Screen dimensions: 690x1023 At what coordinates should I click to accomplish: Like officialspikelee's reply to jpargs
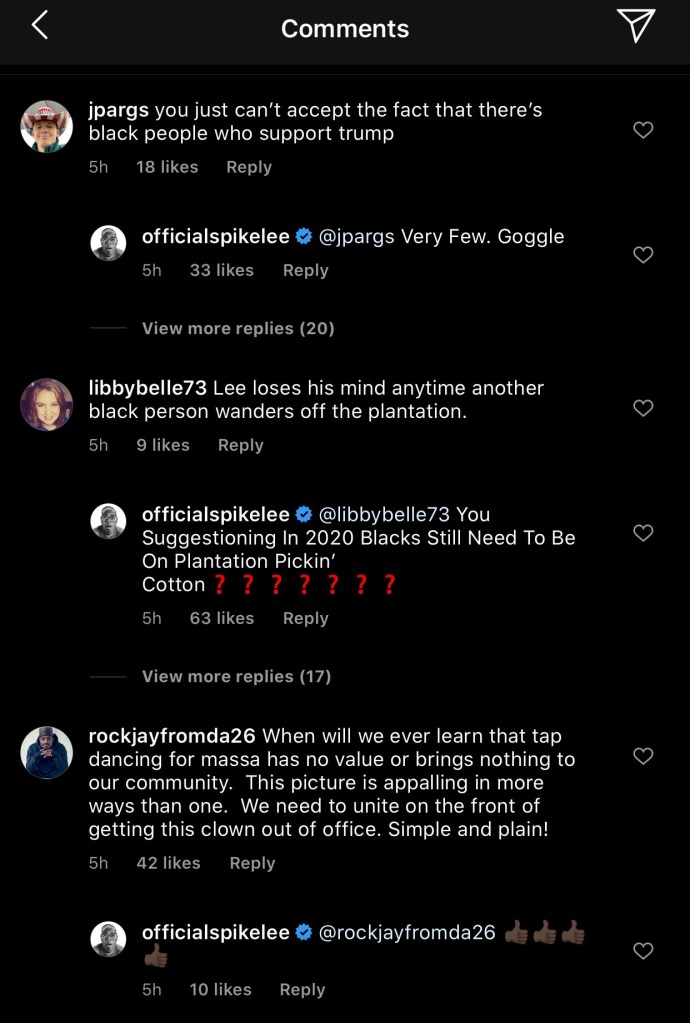pyautogui.click(x=644, y=255)
